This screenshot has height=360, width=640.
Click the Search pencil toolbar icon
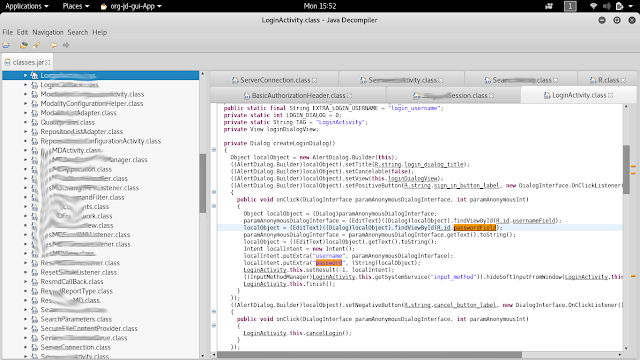(x=36, y=45)
